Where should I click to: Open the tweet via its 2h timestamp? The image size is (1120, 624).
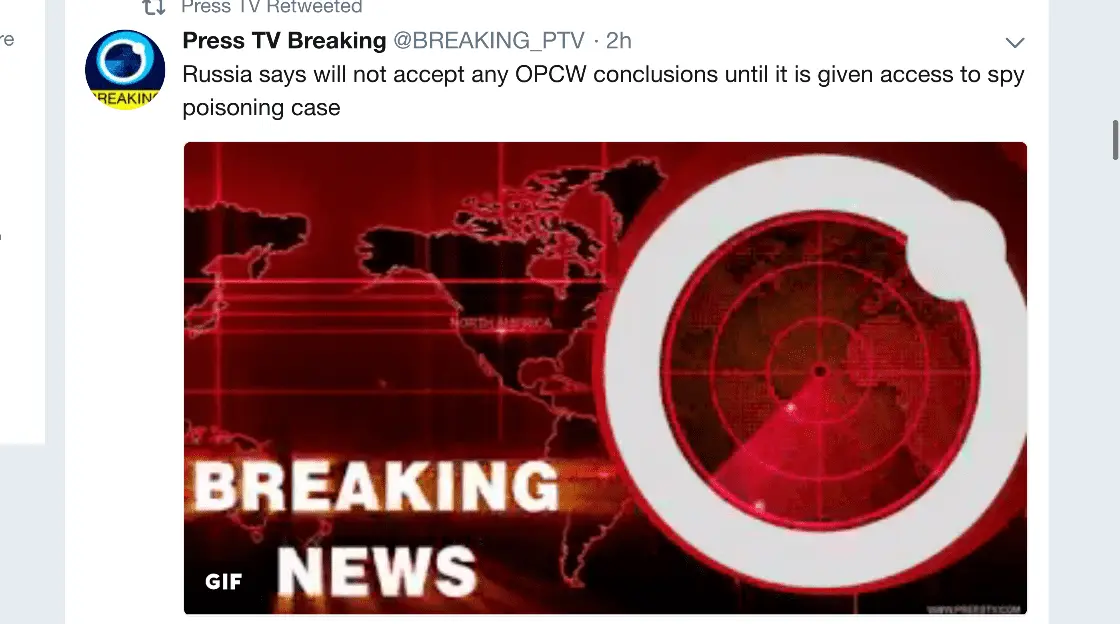pyautogui.click(x=619, y=41)
